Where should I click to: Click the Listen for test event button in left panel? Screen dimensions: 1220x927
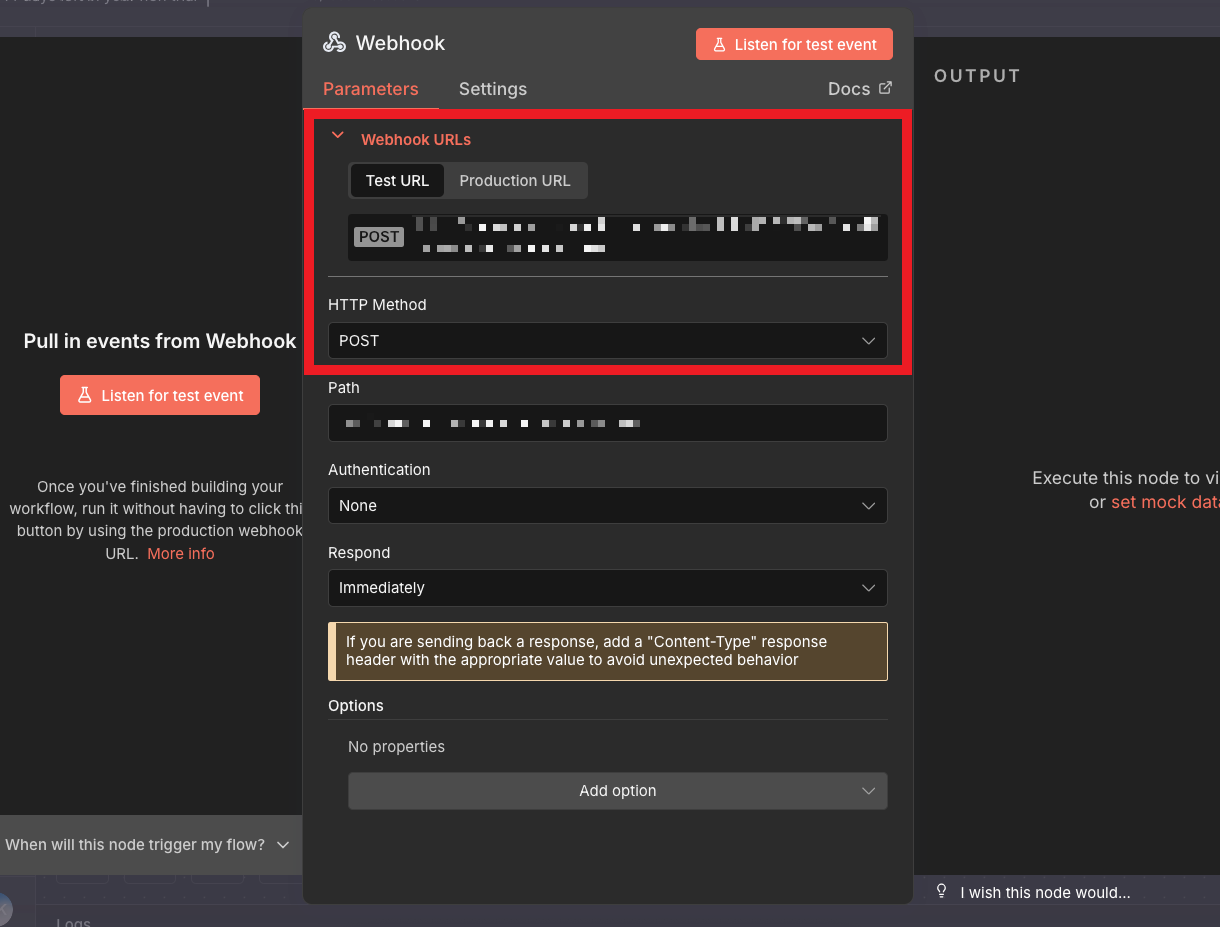(x=160, y=395)
